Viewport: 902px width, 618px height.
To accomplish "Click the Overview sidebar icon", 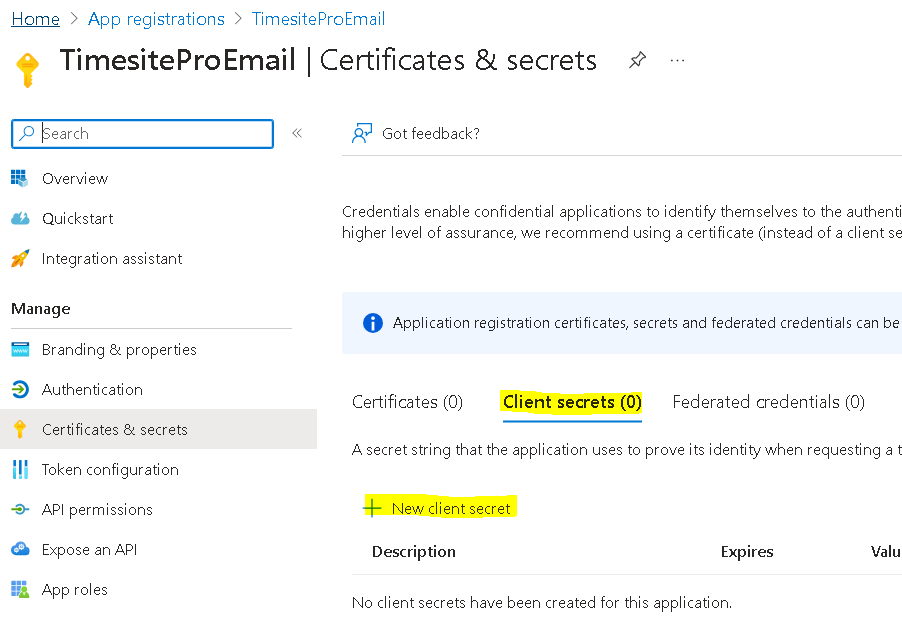I will (20, 178).
